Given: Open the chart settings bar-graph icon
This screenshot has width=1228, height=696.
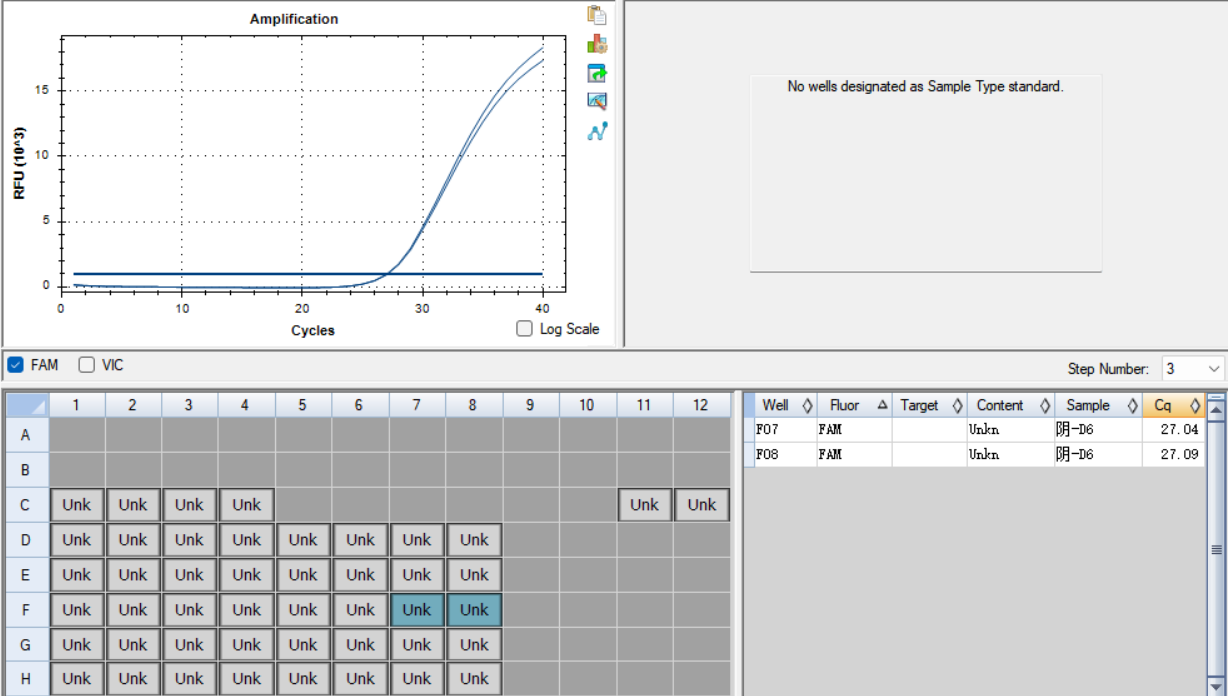Looking at the screenshot, I should tap(597, 44).
